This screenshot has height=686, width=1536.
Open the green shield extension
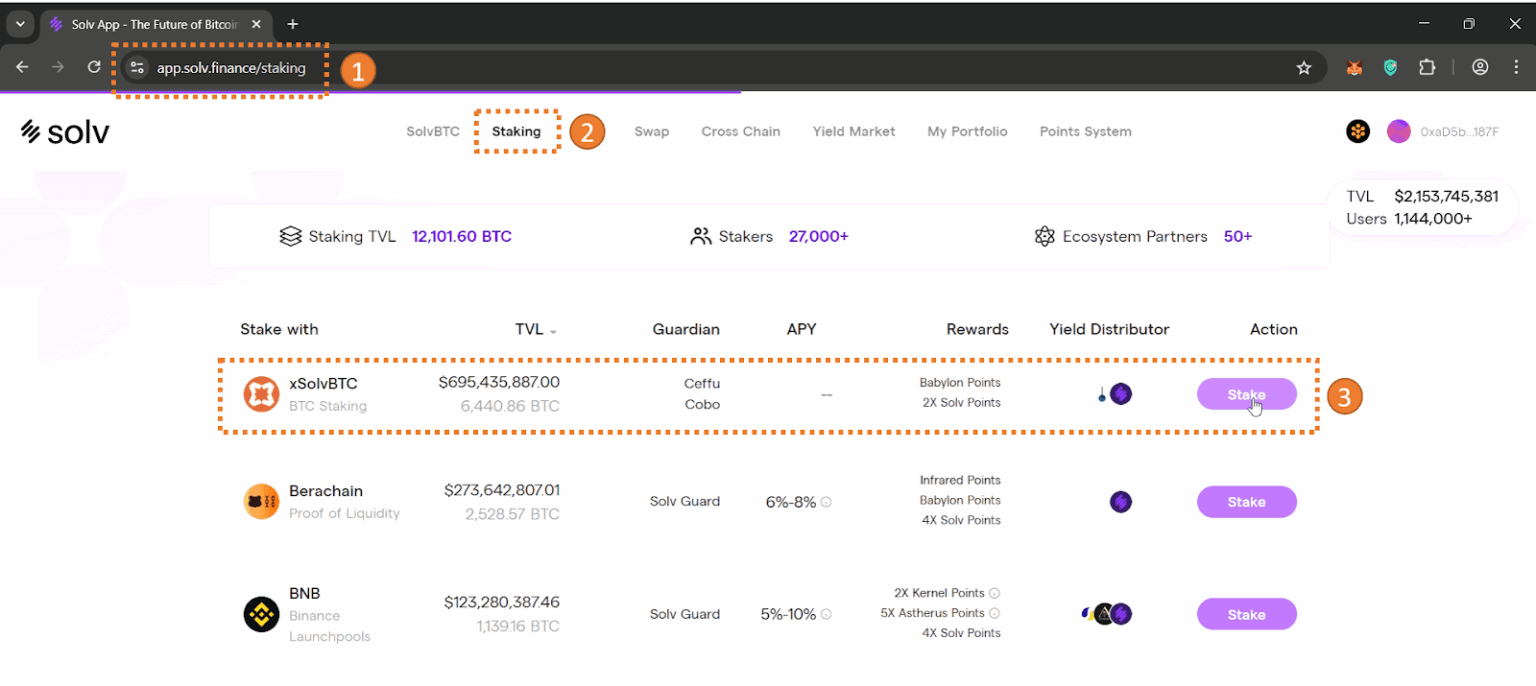point(1390,68)
